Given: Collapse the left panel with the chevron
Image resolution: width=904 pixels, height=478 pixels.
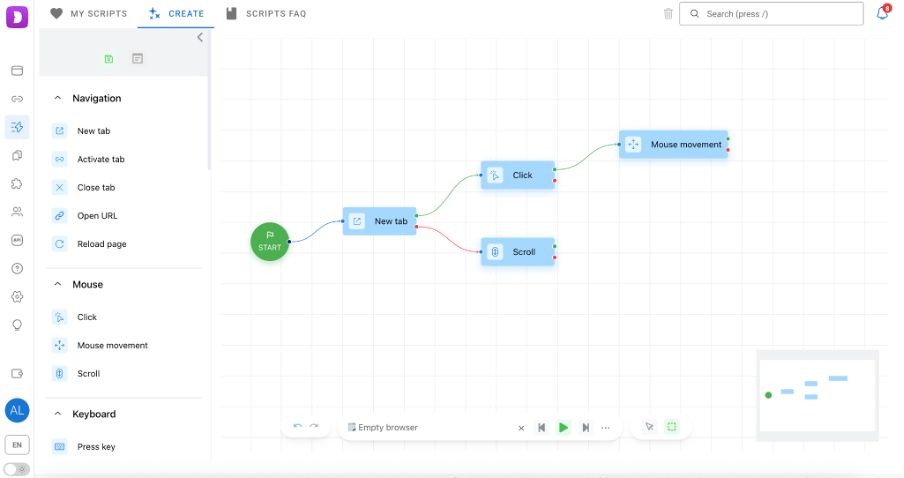Looking at the screenshot, I should point(200,37).
